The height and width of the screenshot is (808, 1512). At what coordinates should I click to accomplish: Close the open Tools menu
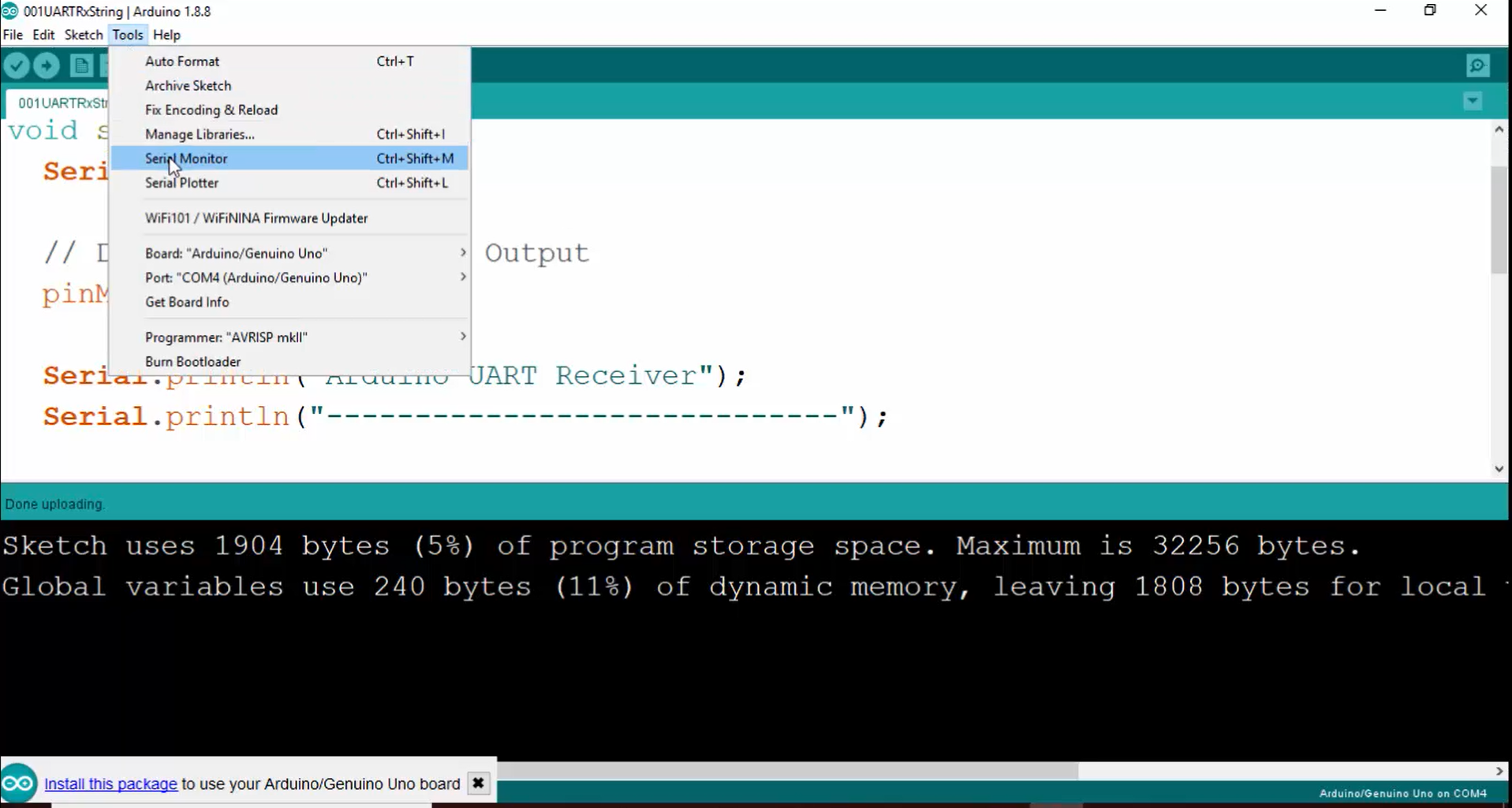pyautogui.click(x=127, y=35)
